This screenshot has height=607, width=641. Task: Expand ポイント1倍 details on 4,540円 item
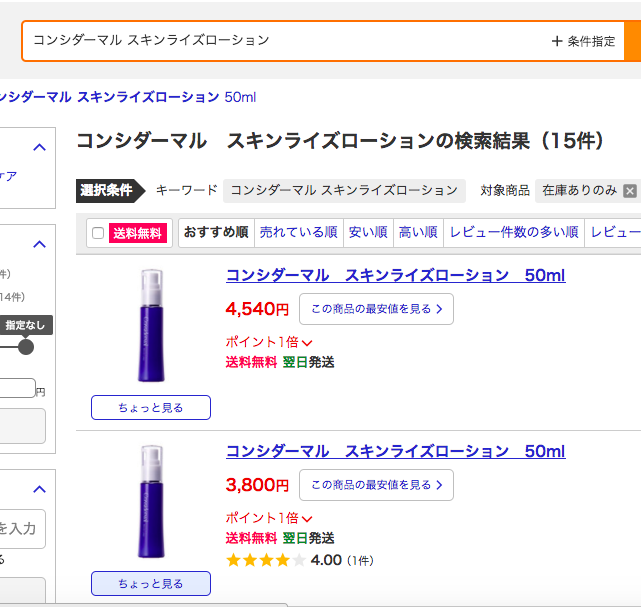tap(269, 342)
